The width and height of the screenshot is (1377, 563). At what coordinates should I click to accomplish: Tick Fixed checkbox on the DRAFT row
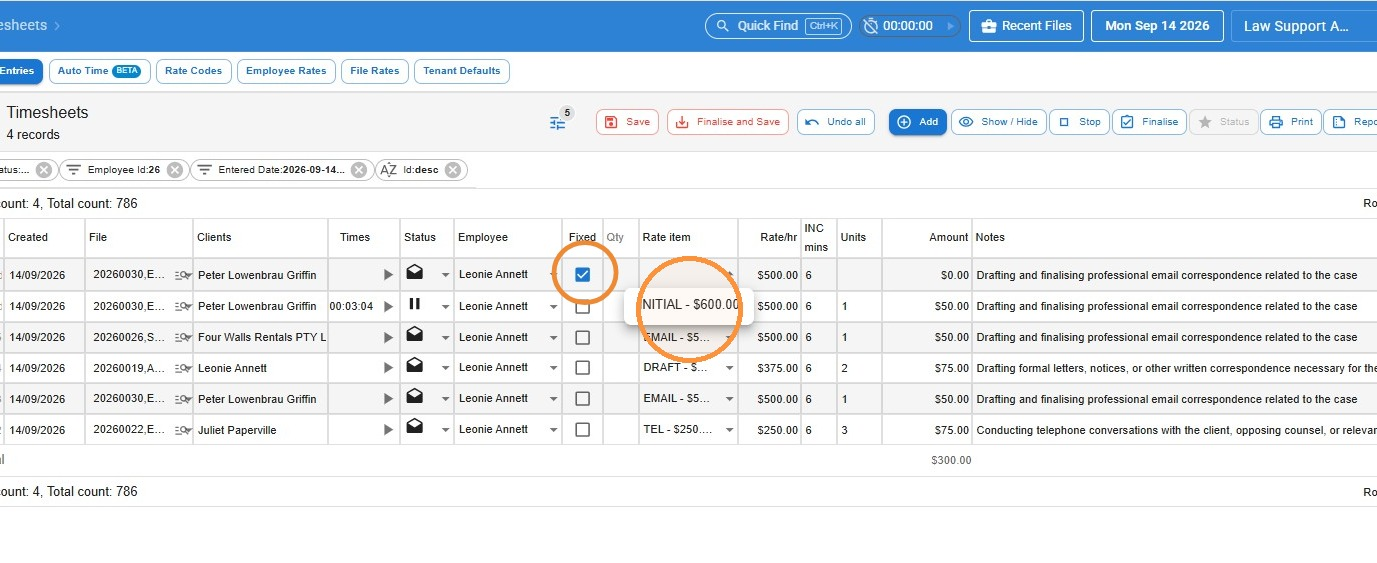(582, 368)
